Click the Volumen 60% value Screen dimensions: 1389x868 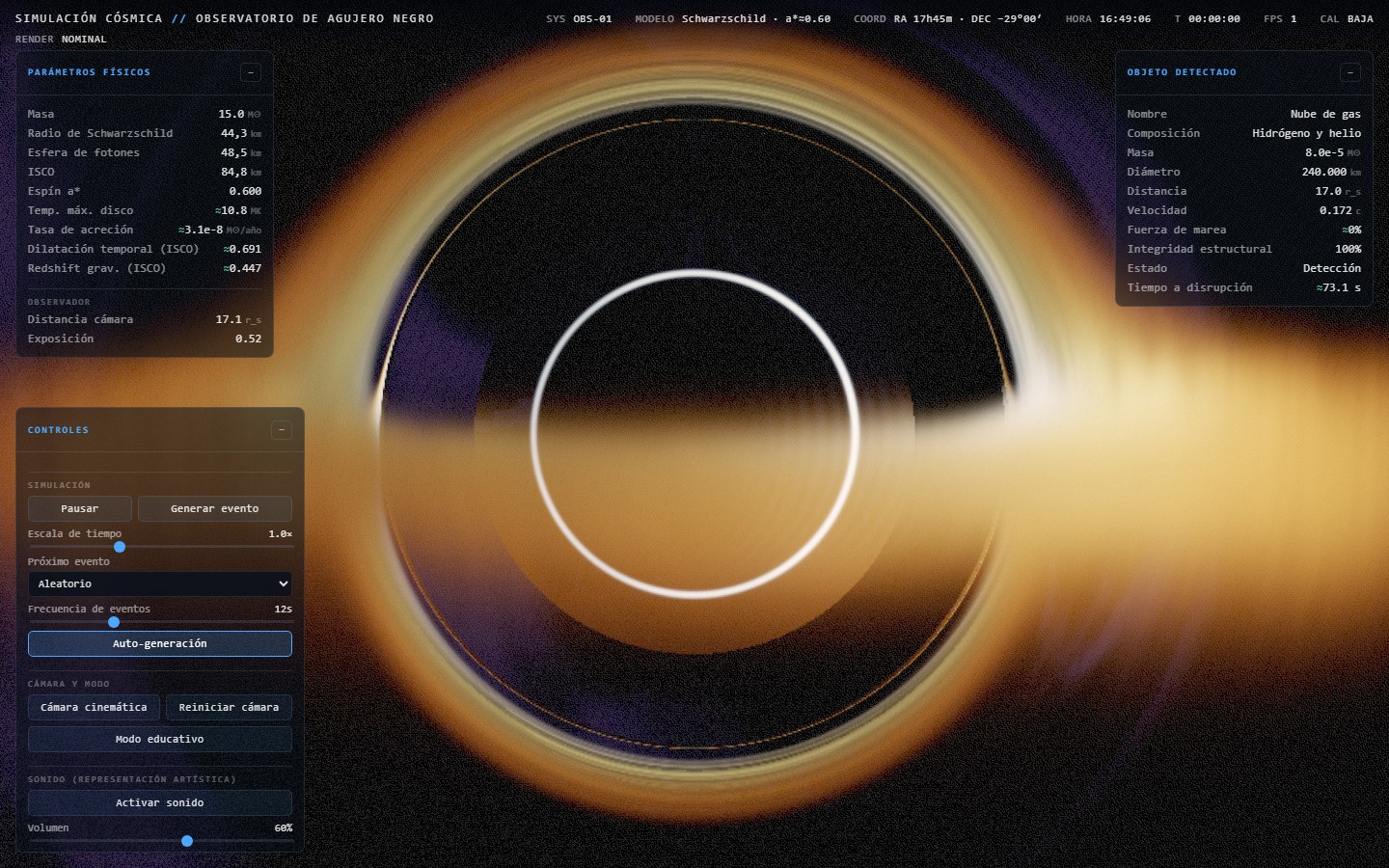click(x=283, y=827)
